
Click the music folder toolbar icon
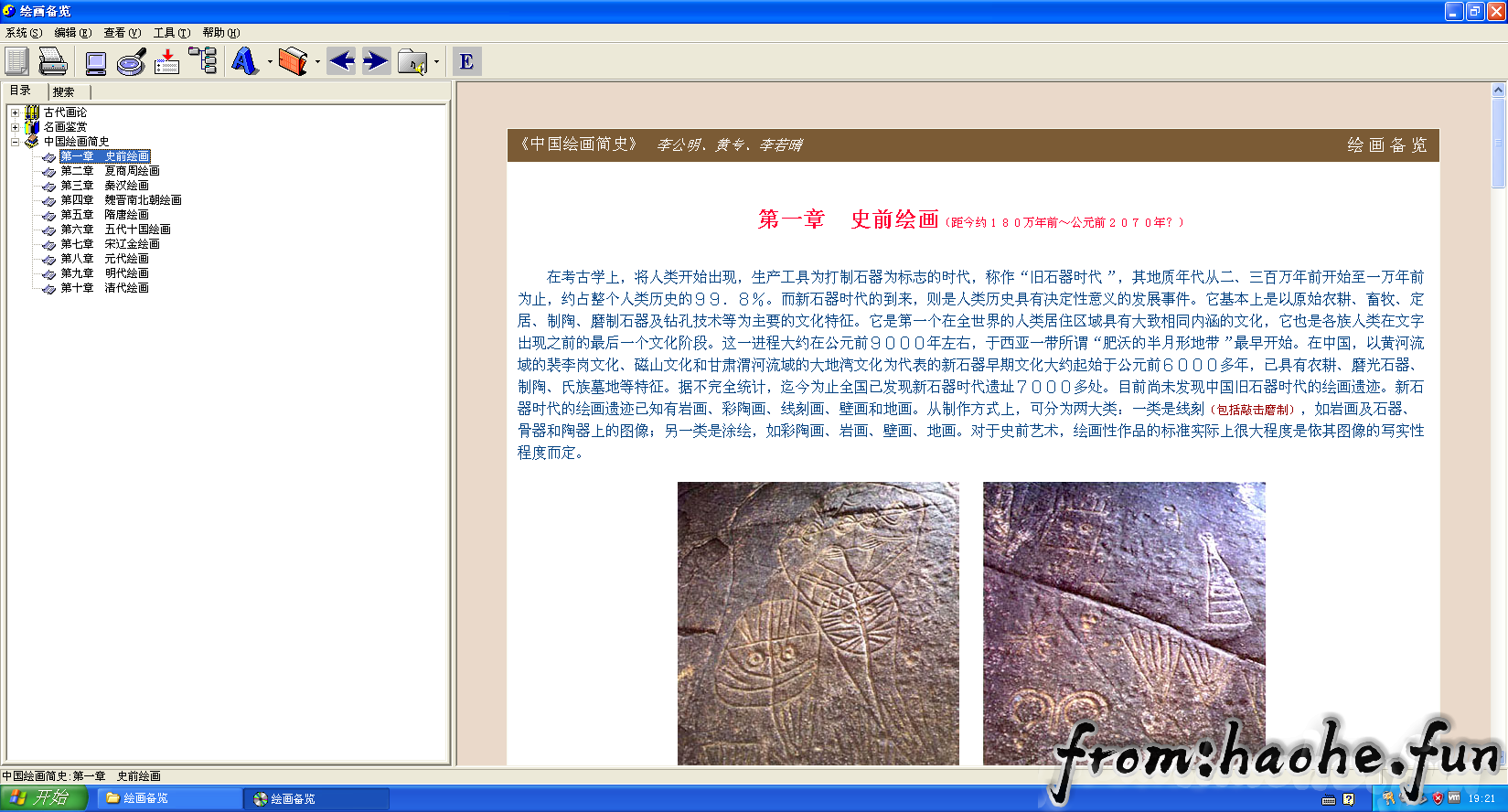(412, 62)
